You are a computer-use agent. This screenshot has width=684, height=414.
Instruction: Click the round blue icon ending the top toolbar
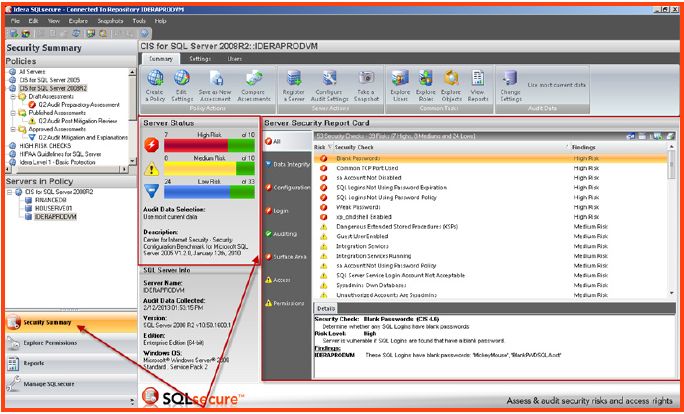144,33
